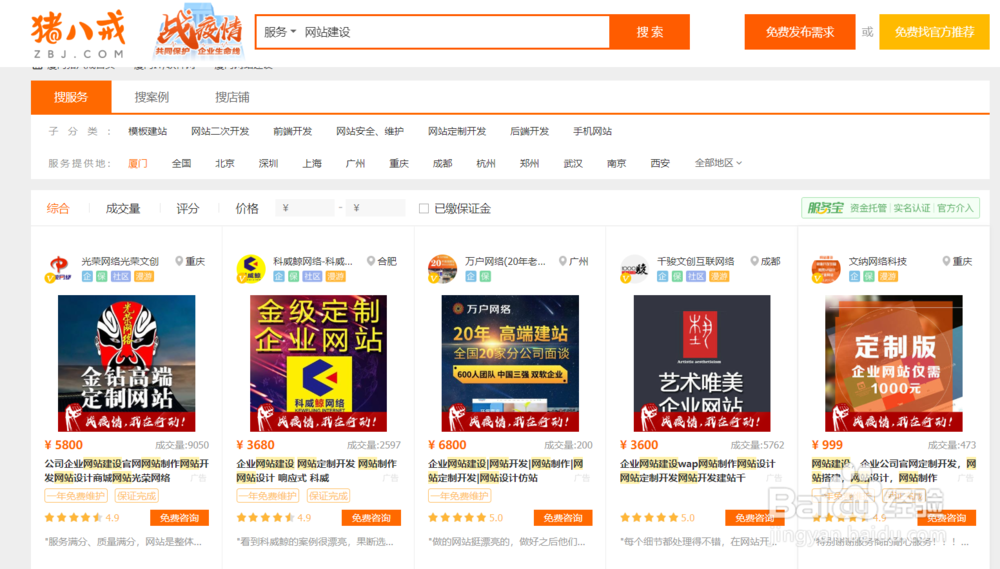This screenshot has height=569, width=1000.
Task: Click the 千骏文创互联网络 shop name
Action: pos(695,261)
